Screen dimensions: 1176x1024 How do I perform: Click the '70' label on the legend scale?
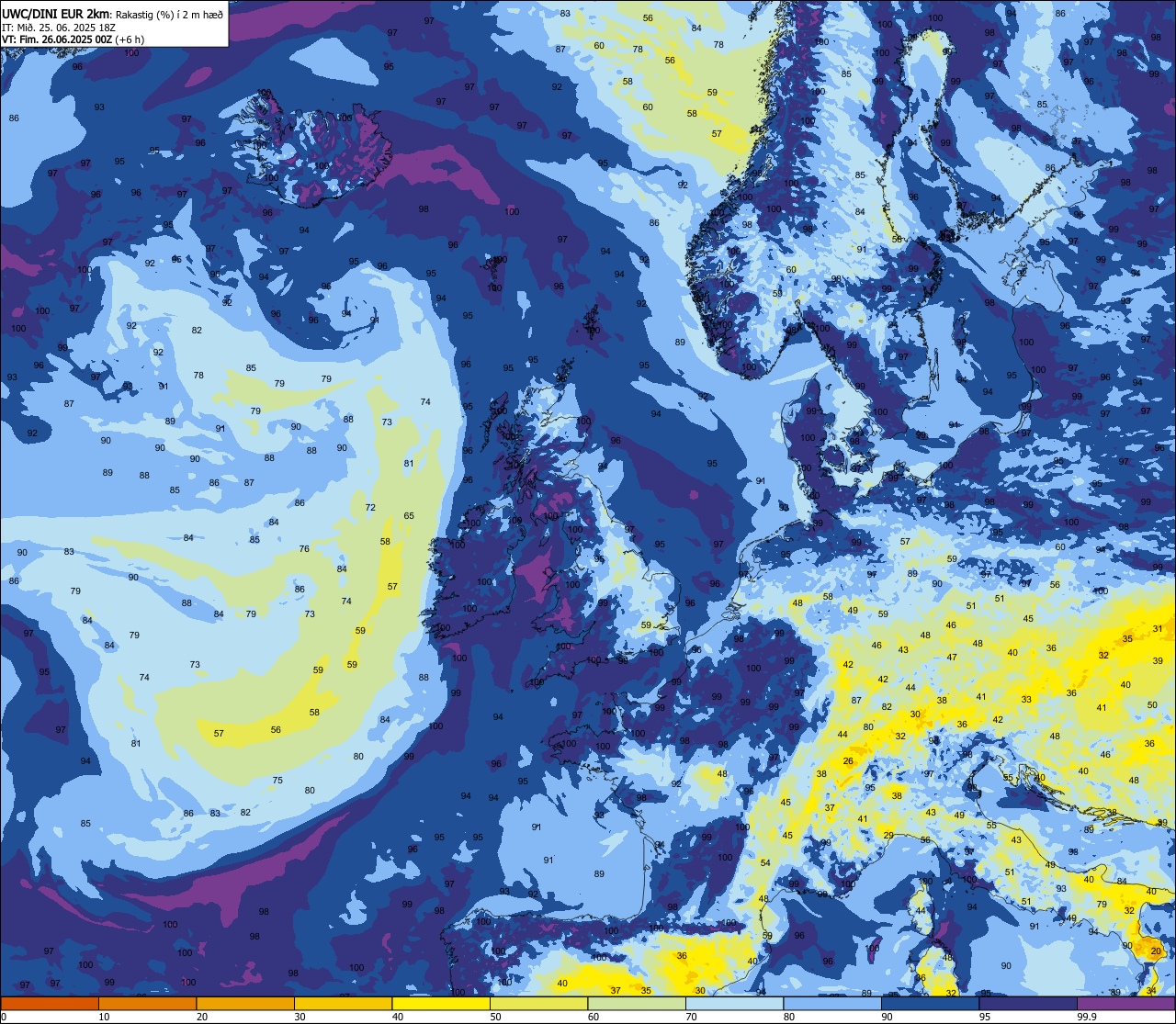(691, 1017)
